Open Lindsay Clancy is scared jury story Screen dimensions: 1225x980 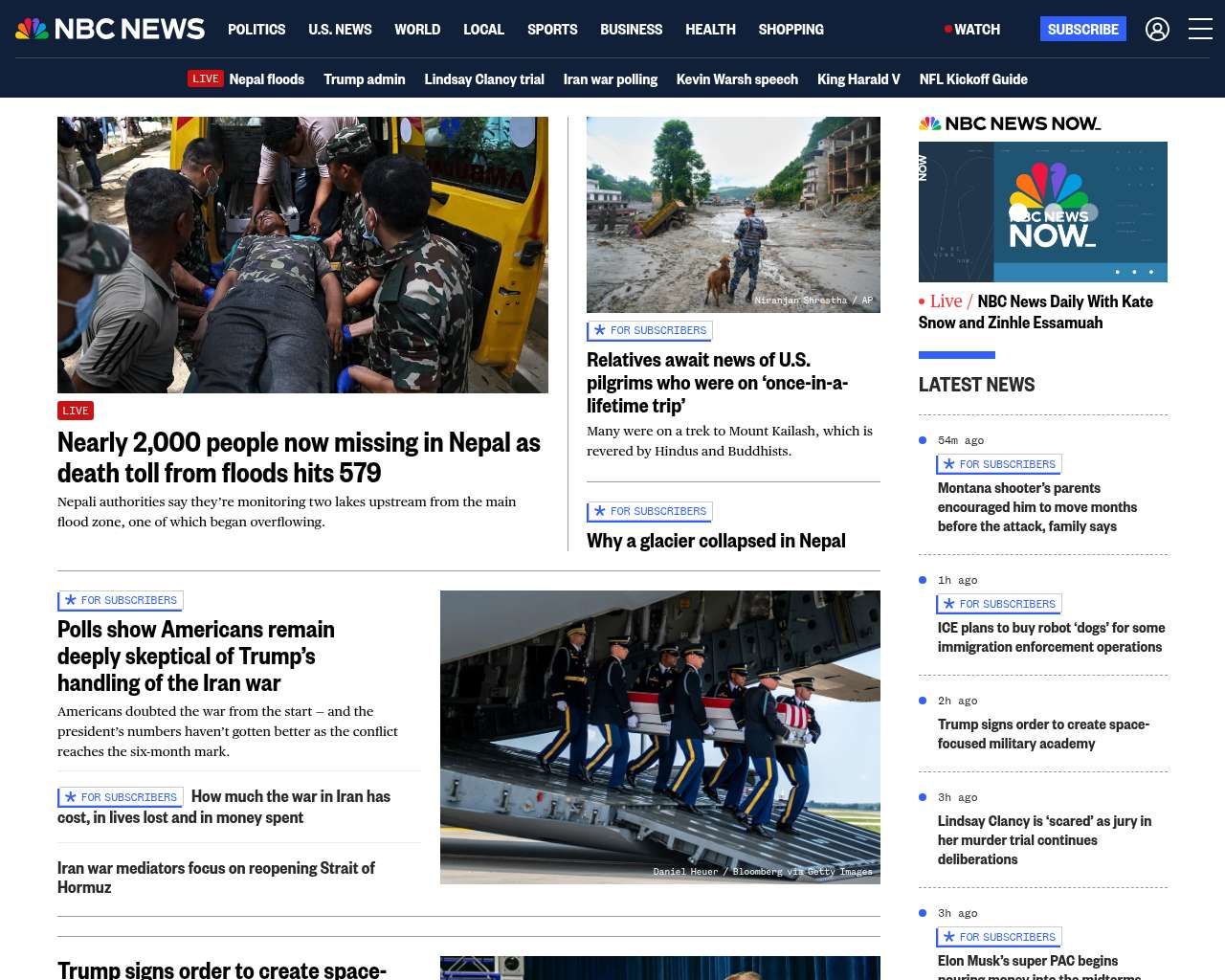(x=1044, y=840)
